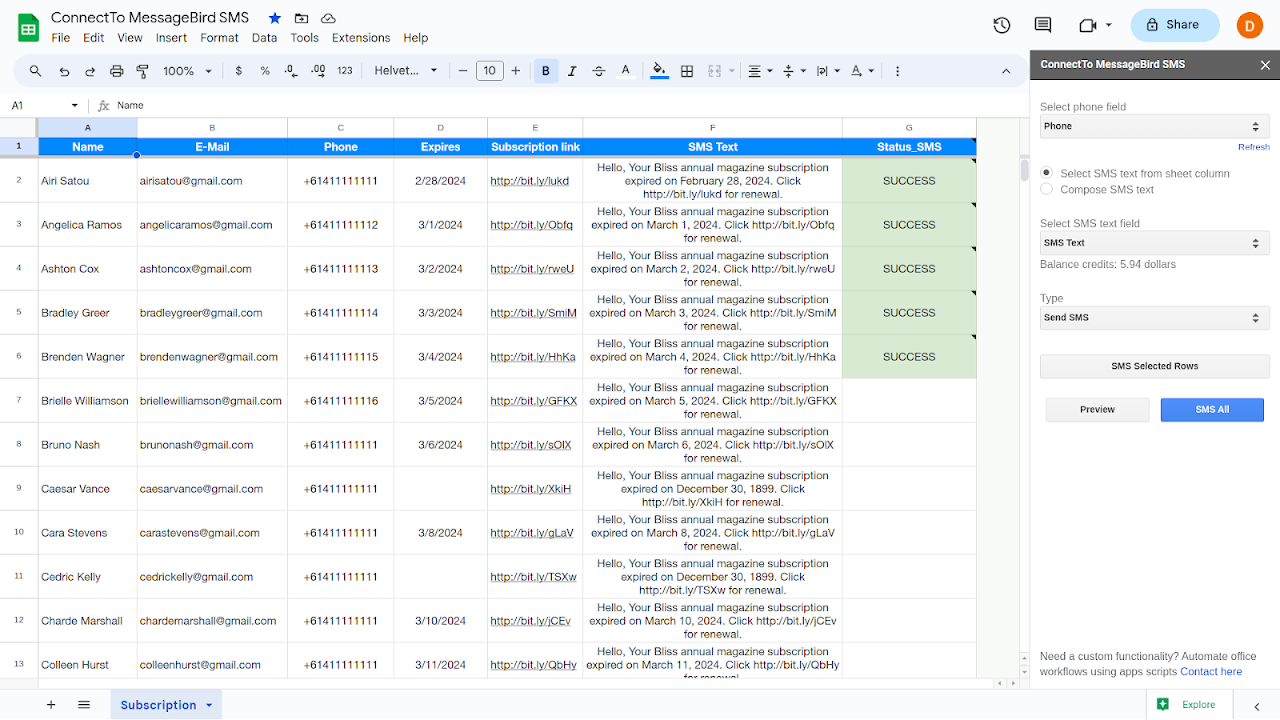
Task: Open more toolbar options
Action: (x=897, y=71)
